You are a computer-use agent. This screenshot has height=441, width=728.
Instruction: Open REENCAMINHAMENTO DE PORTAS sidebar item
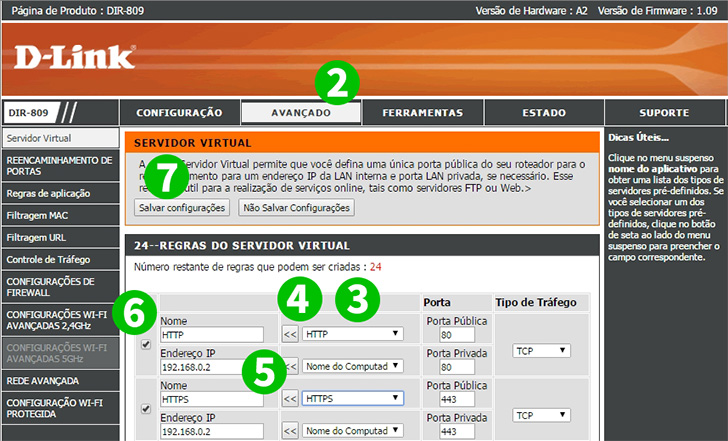coord(60,166)
